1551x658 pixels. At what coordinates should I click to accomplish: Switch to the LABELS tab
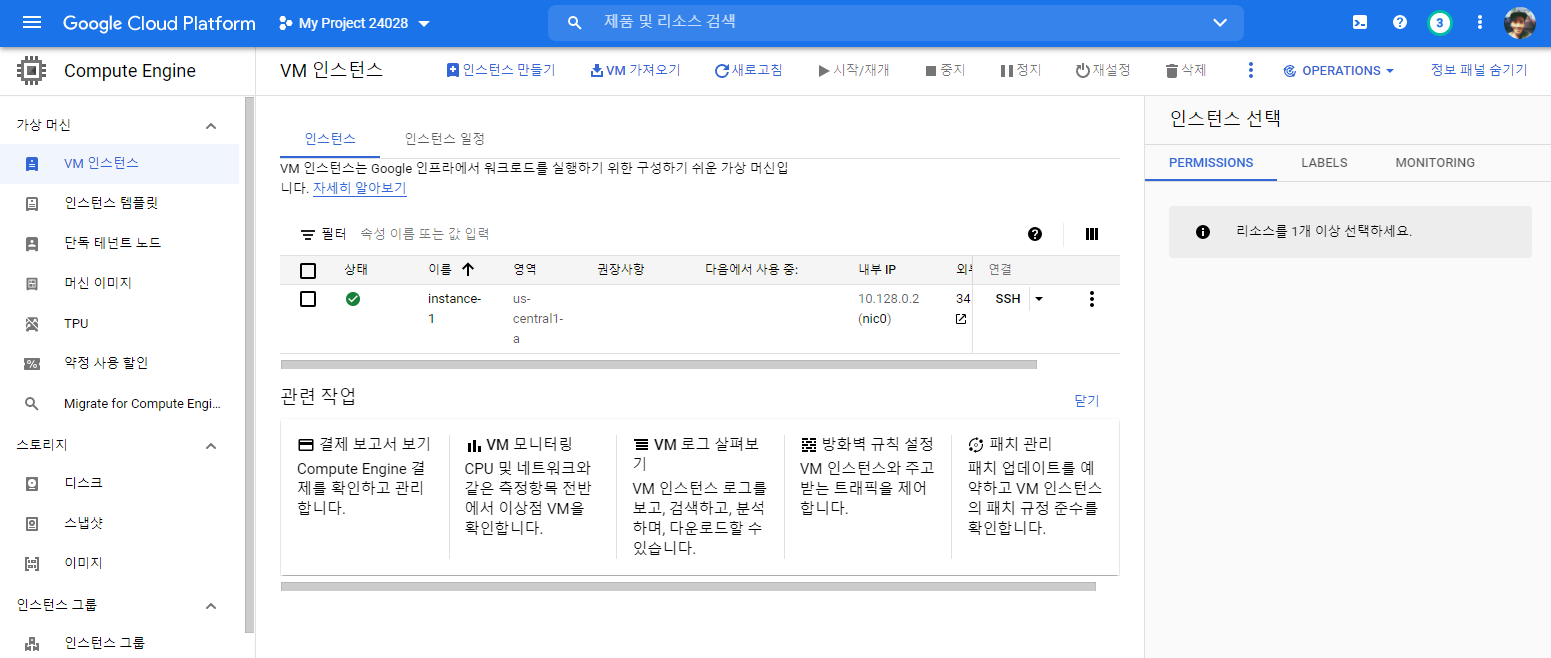pos(1324,163)
